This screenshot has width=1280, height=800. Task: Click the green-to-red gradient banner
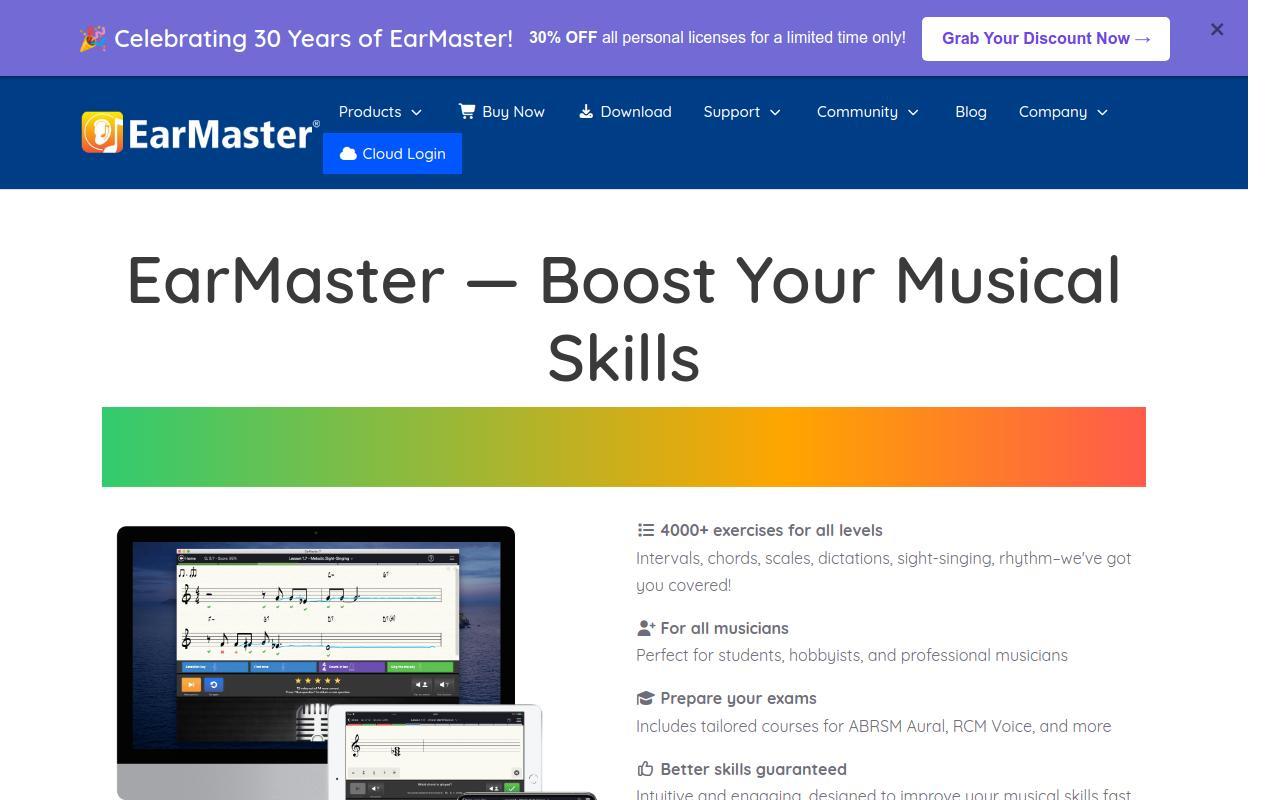pos(624,447)
